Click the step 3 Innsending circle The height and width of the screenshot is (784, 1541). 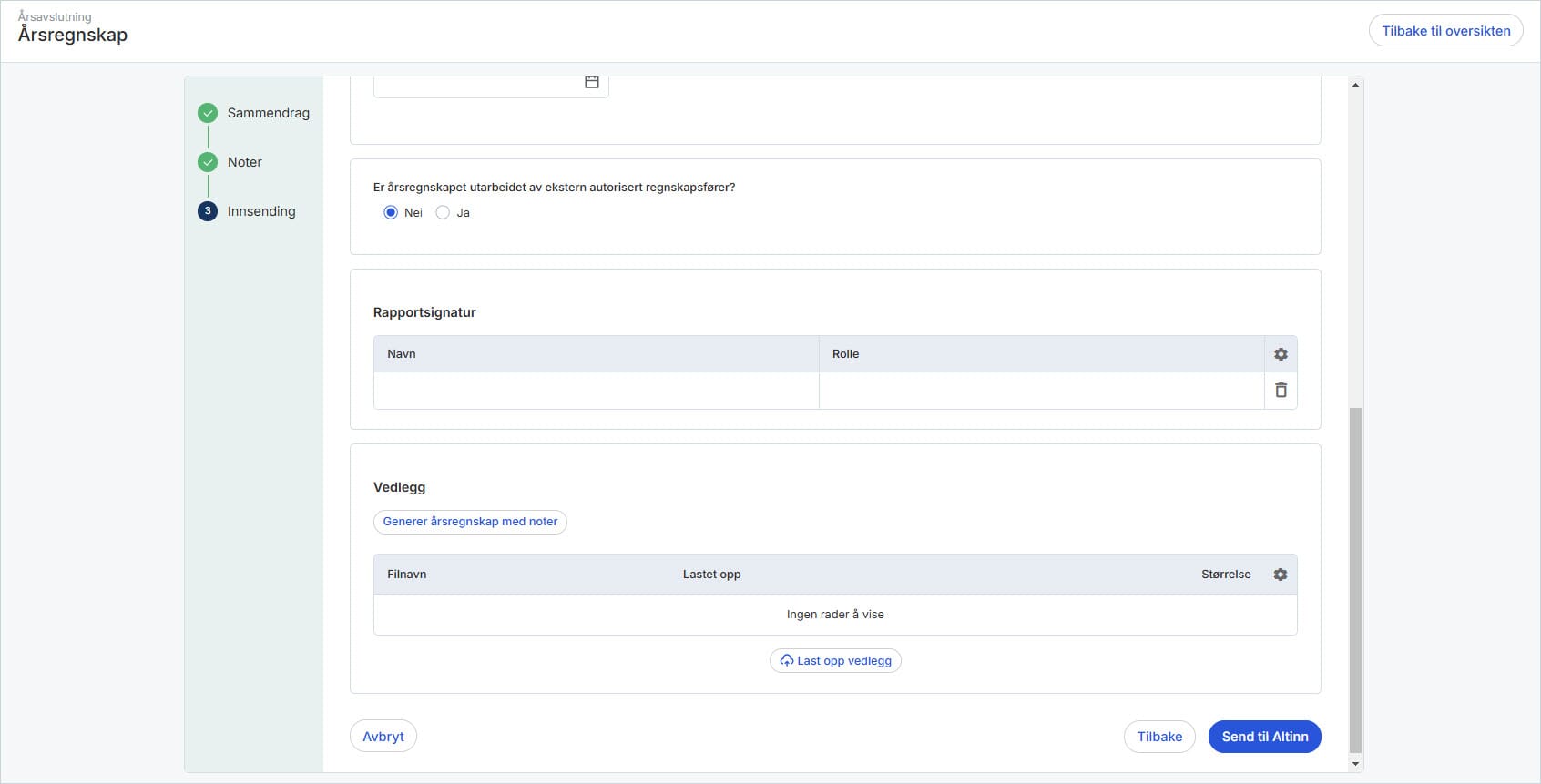point(208,211)
